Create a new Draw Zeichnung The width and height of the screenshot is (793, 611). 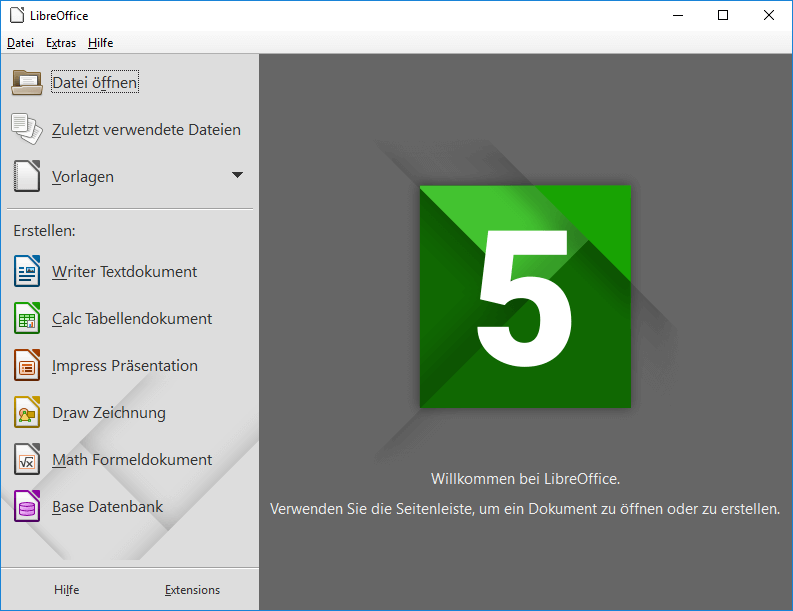pos(109,413)
